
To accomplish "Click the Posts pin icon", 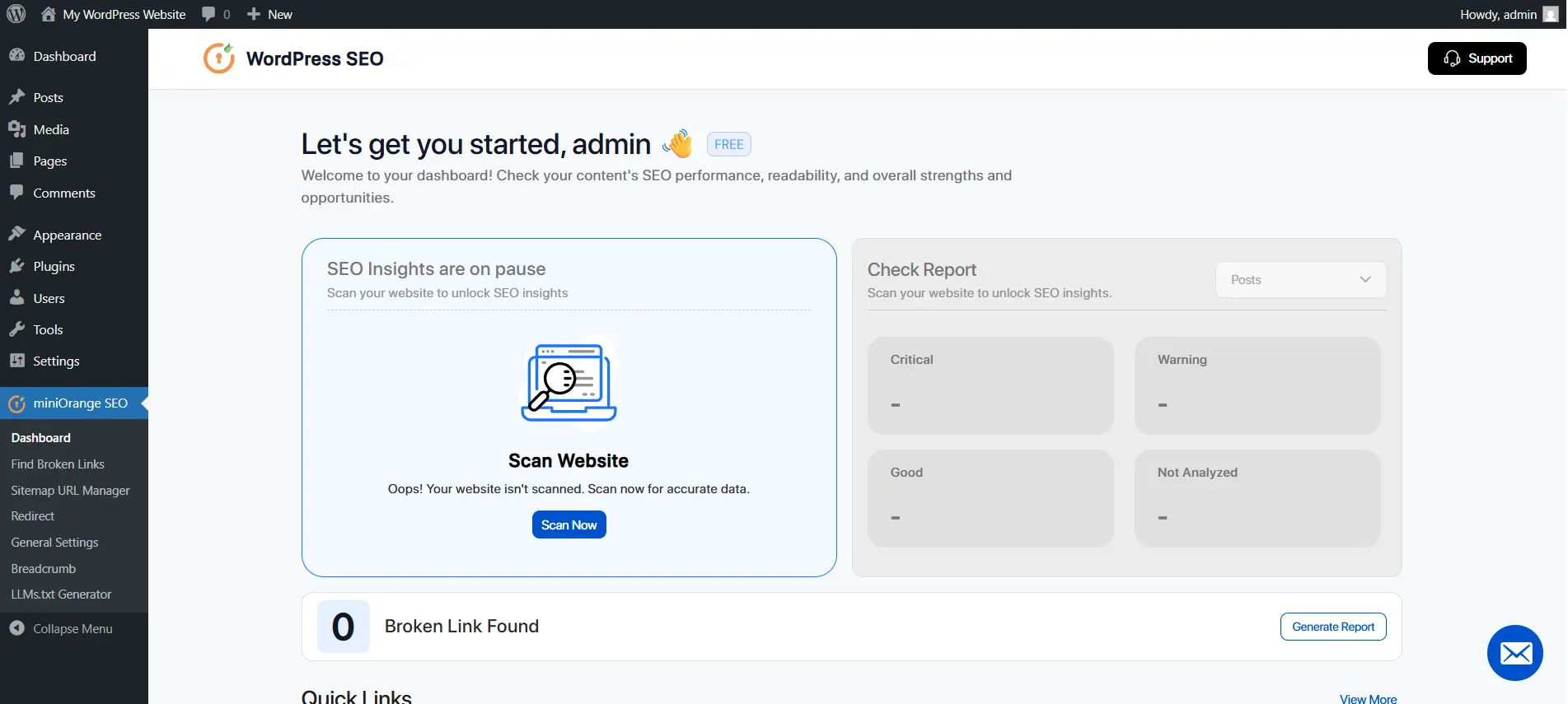I will point(17,97).
